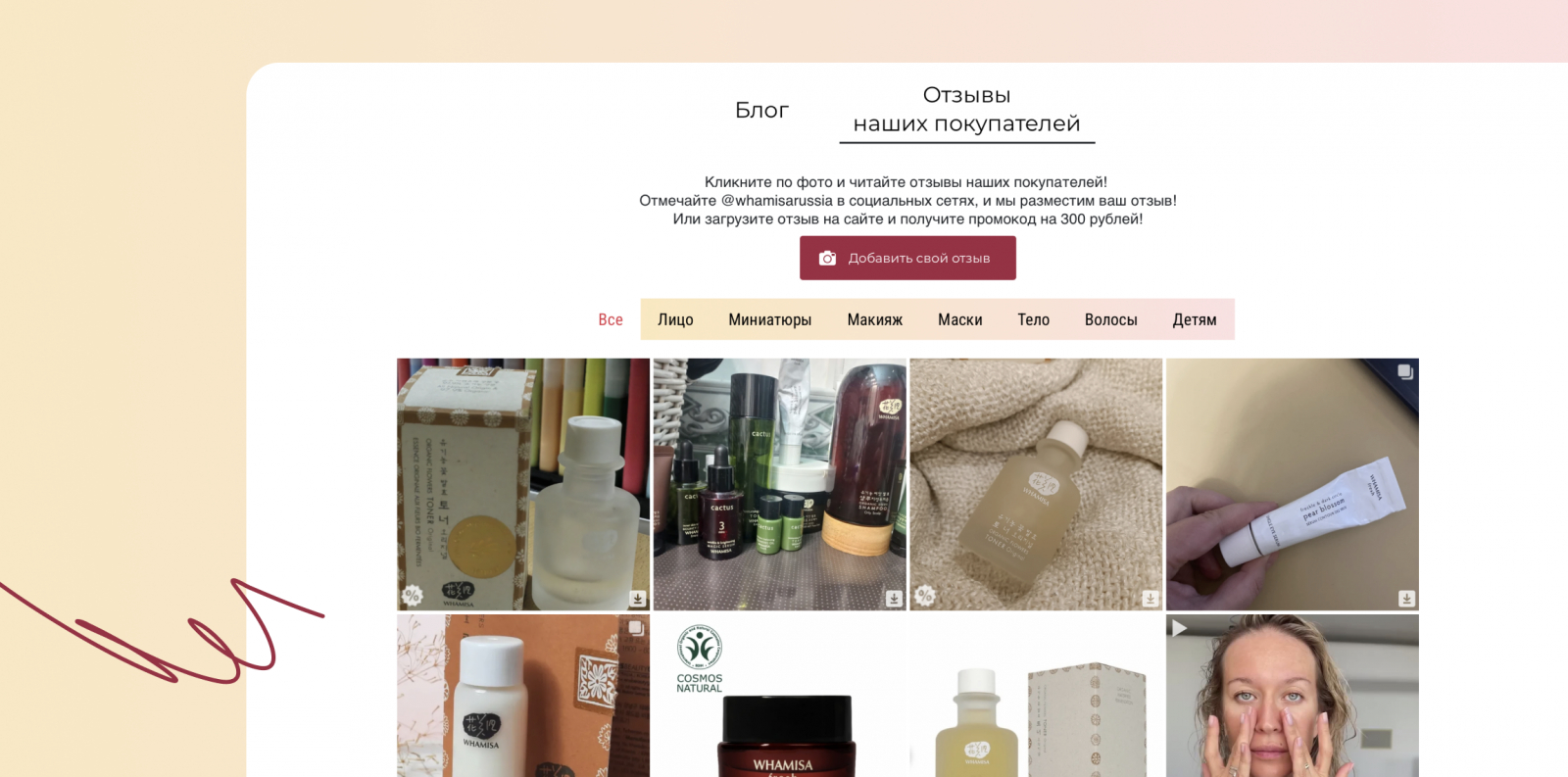
Task: Open the Whamisa cream jar review photo
Action: (780, 696)
